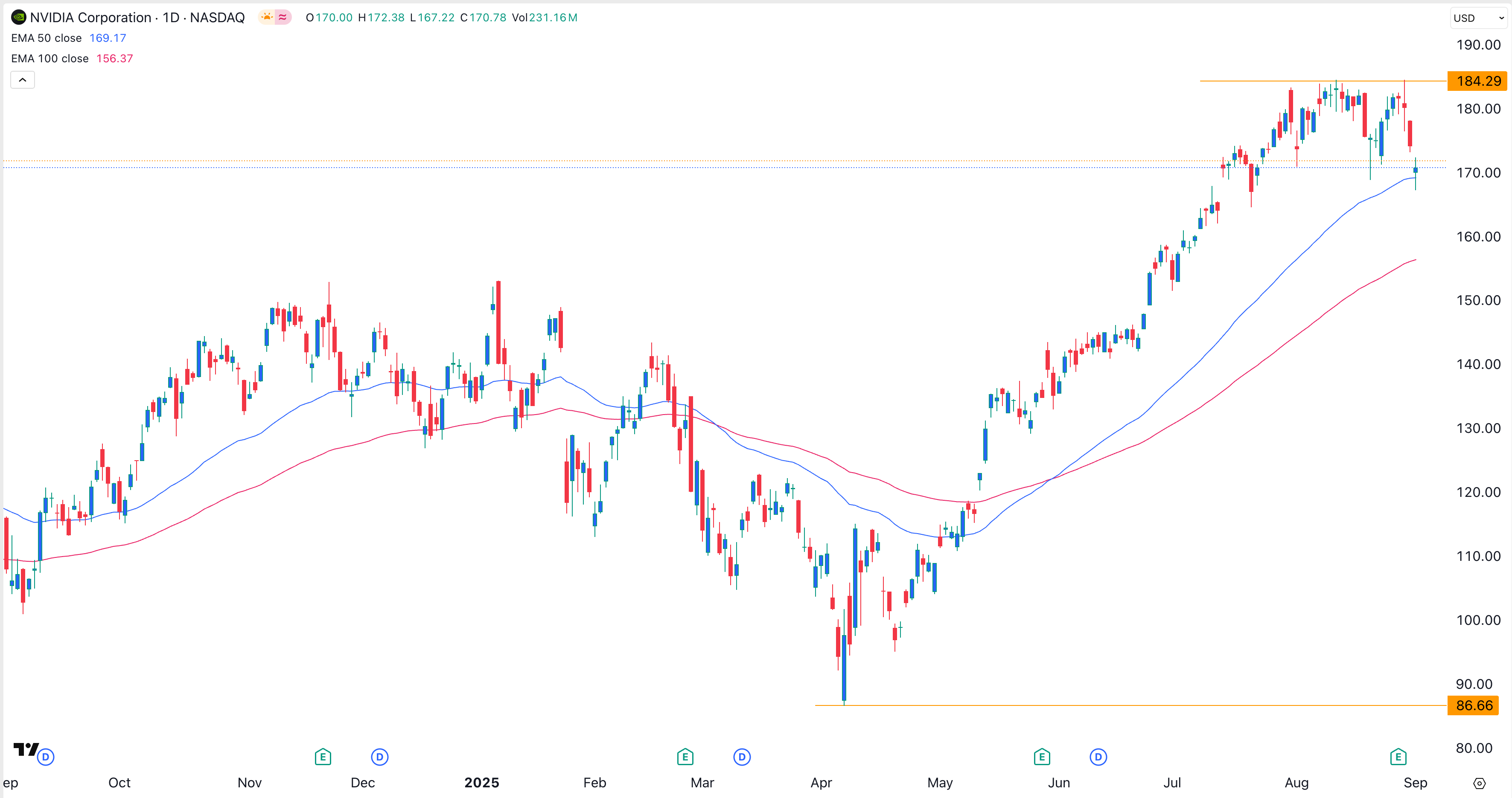This screenshot has width=1512, height=798.
Task: Click the 170.00 price axis label
Action: [1478, 173]
